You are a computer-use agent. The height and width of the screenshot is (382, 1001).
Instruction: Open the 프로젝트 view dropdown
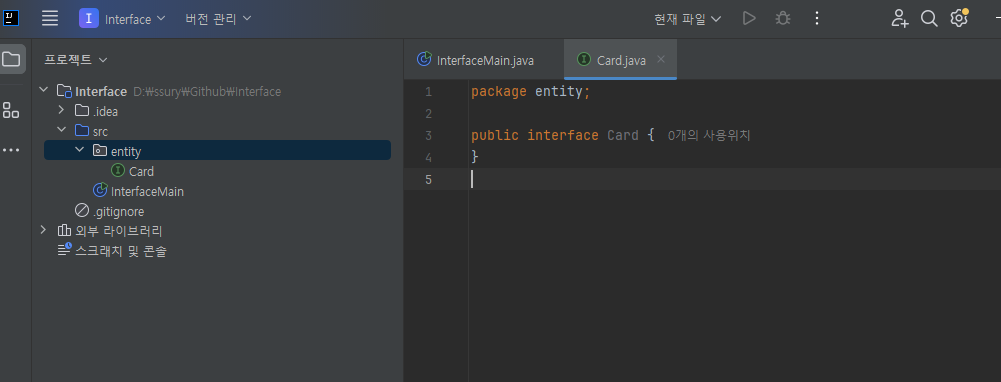point(75,59)
